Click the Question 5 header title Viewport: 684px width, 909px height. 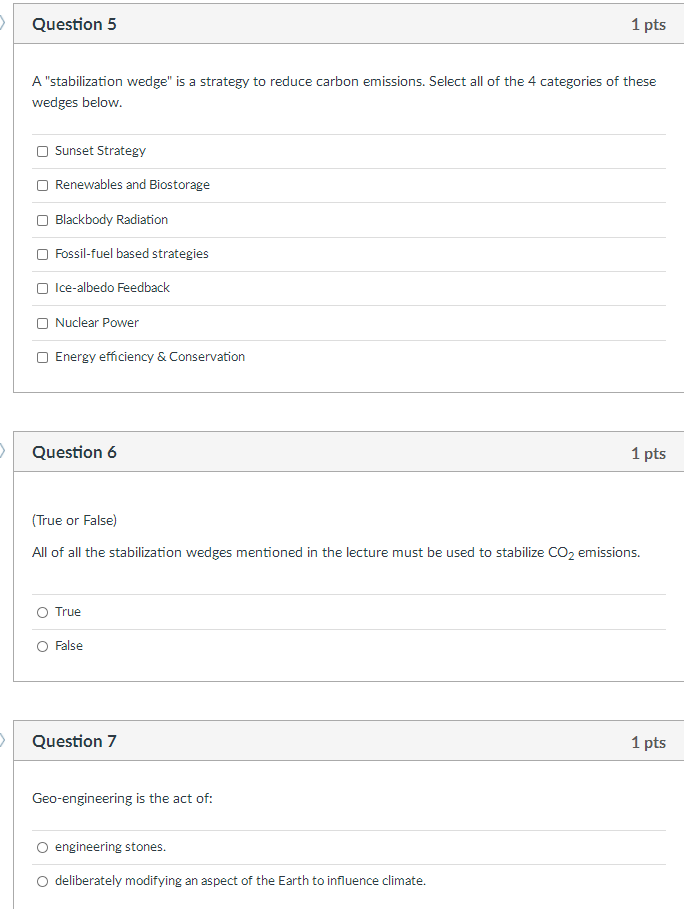pyautogui.click(x=74, y=24)
